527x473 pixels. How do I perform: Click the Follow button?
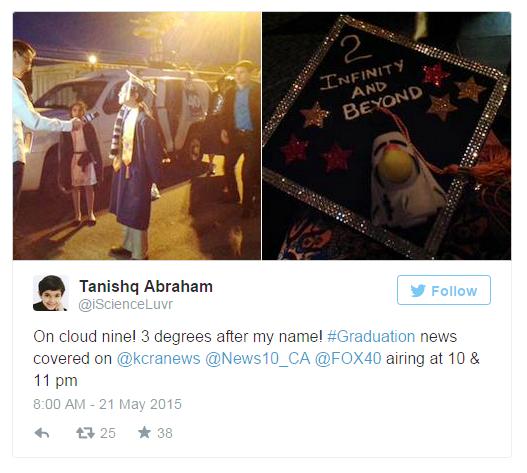tap(444, 290)
